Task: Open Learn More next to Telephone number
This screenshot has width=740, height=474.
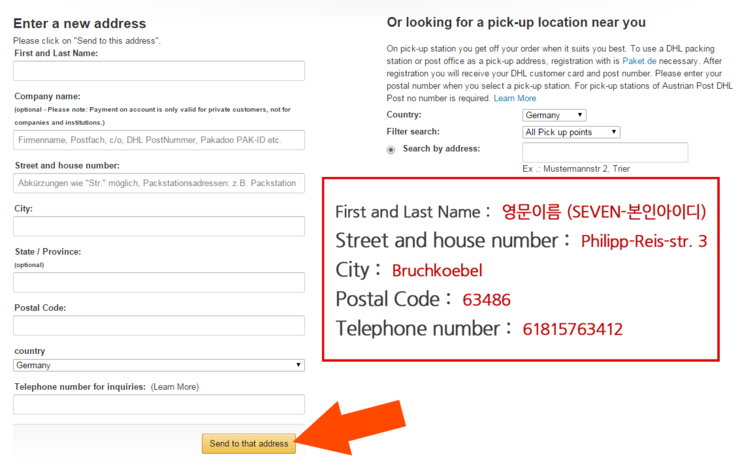Action: click(x=175, y=387)
